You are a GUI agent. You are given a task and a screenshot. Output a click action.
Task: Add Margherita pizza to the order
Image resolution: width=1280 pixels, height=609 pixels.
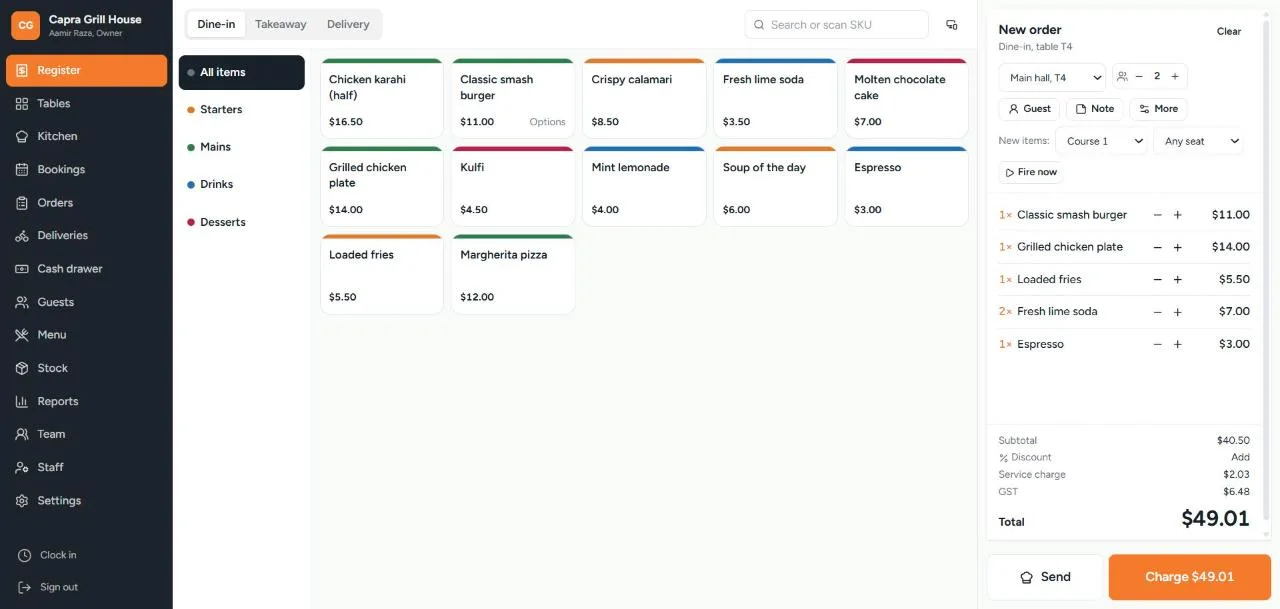pos(513,274)
